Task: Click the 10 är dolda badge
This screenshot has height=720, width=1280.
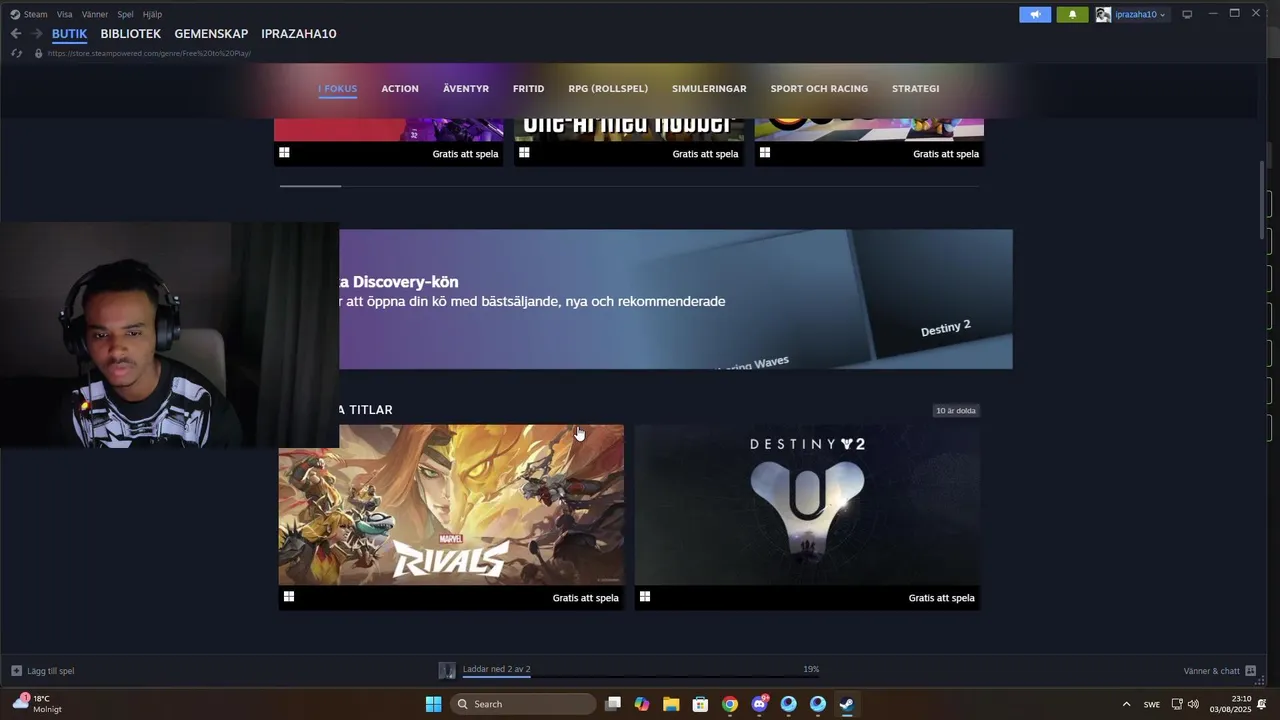Action: pos(956,411)
